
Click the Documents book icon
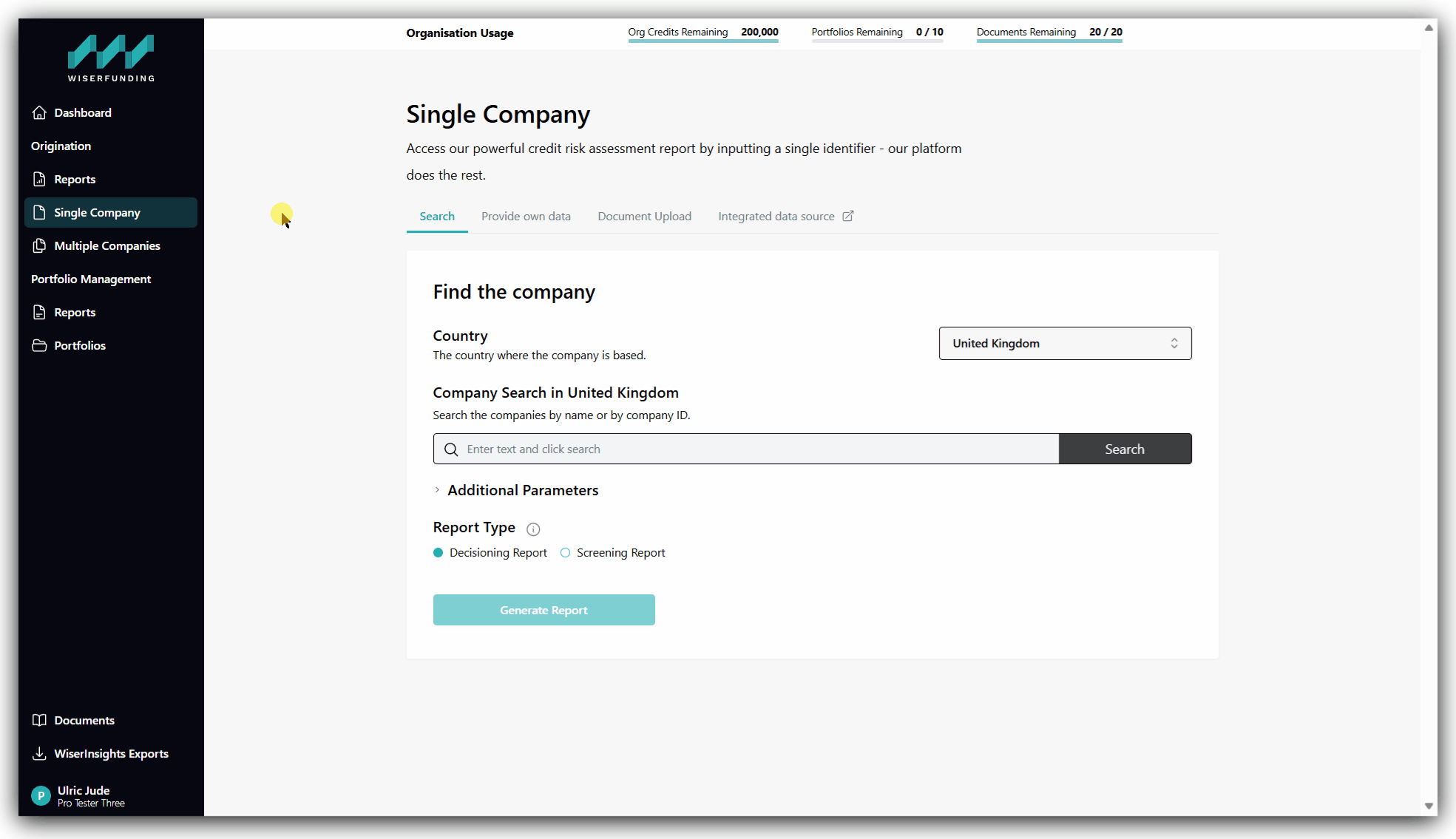pos(39,720)
